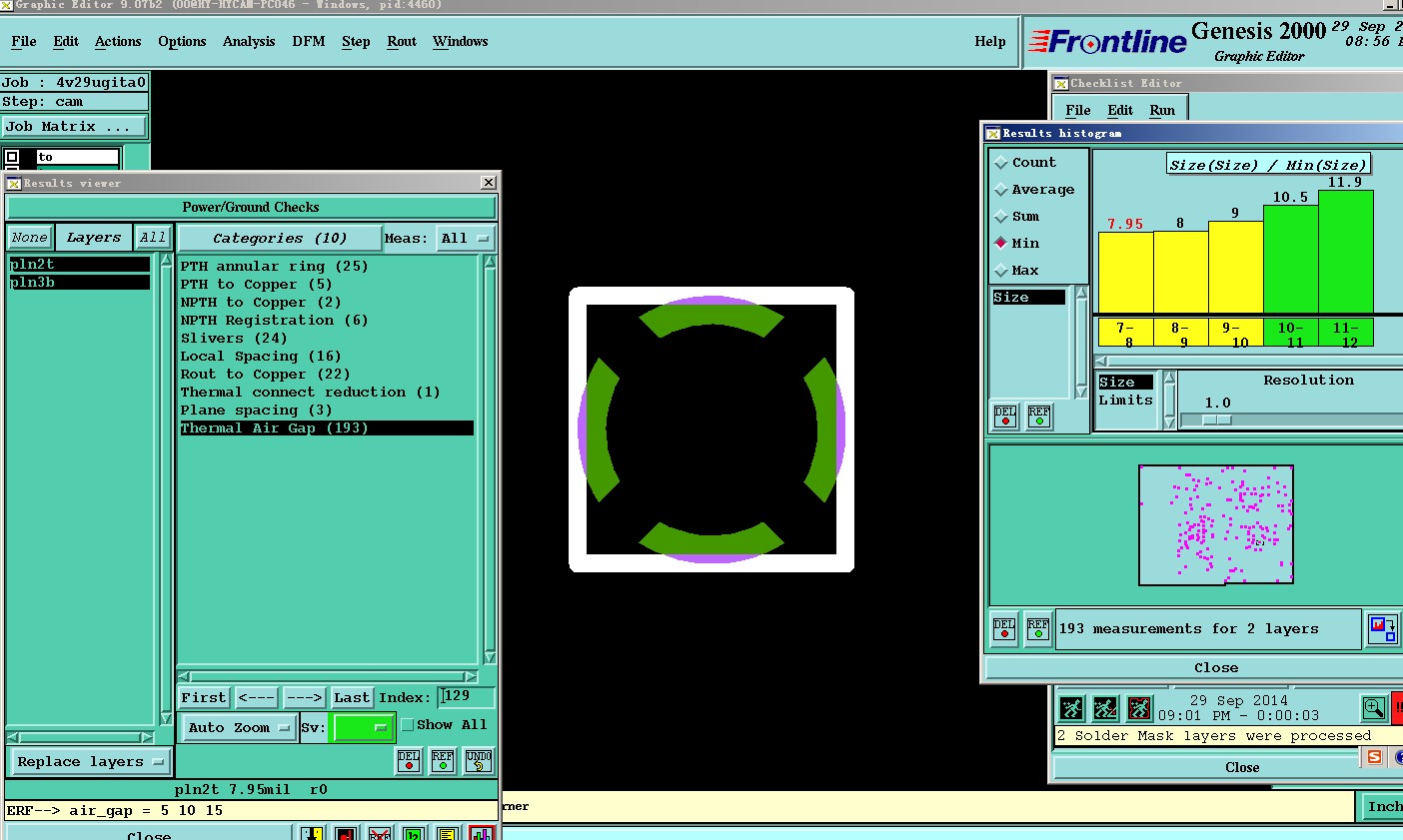Viewport: 1403px width, 840px height.
Task: Select layer pln3b in layers list
Action: click(x=79, y=283)
